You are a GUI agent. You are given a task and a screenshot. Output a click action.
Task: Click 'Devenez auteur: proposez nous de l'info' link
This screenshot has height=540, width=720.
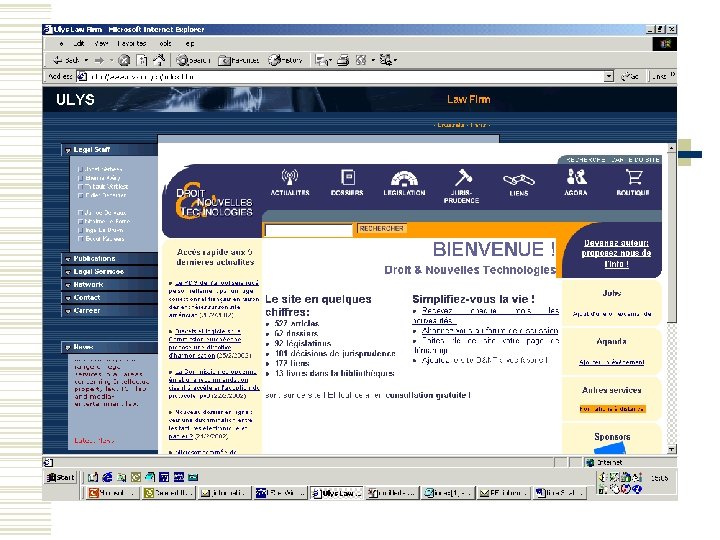coord(616,253)
